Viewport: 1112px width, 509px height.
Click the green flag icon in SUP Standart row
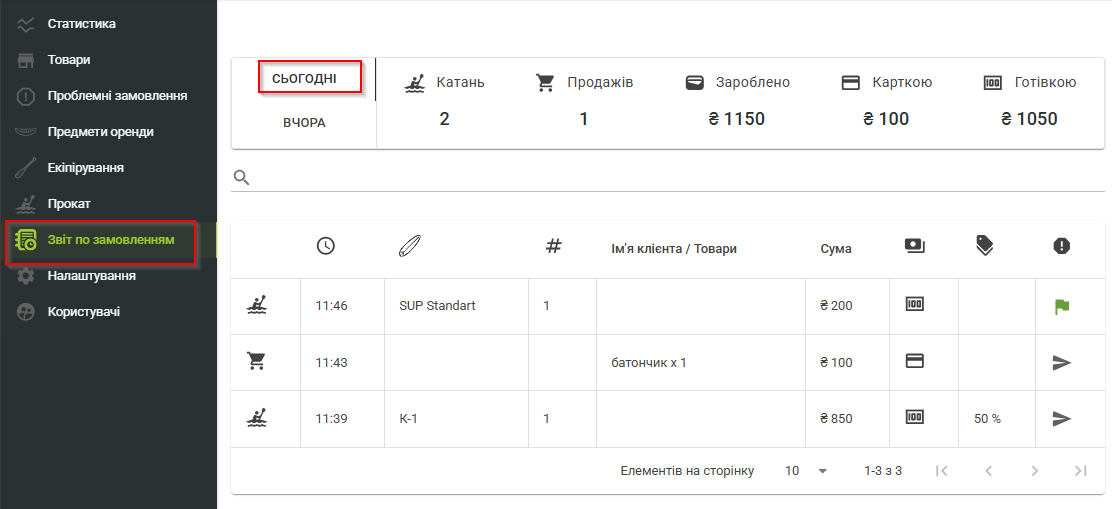point(1062,306)
